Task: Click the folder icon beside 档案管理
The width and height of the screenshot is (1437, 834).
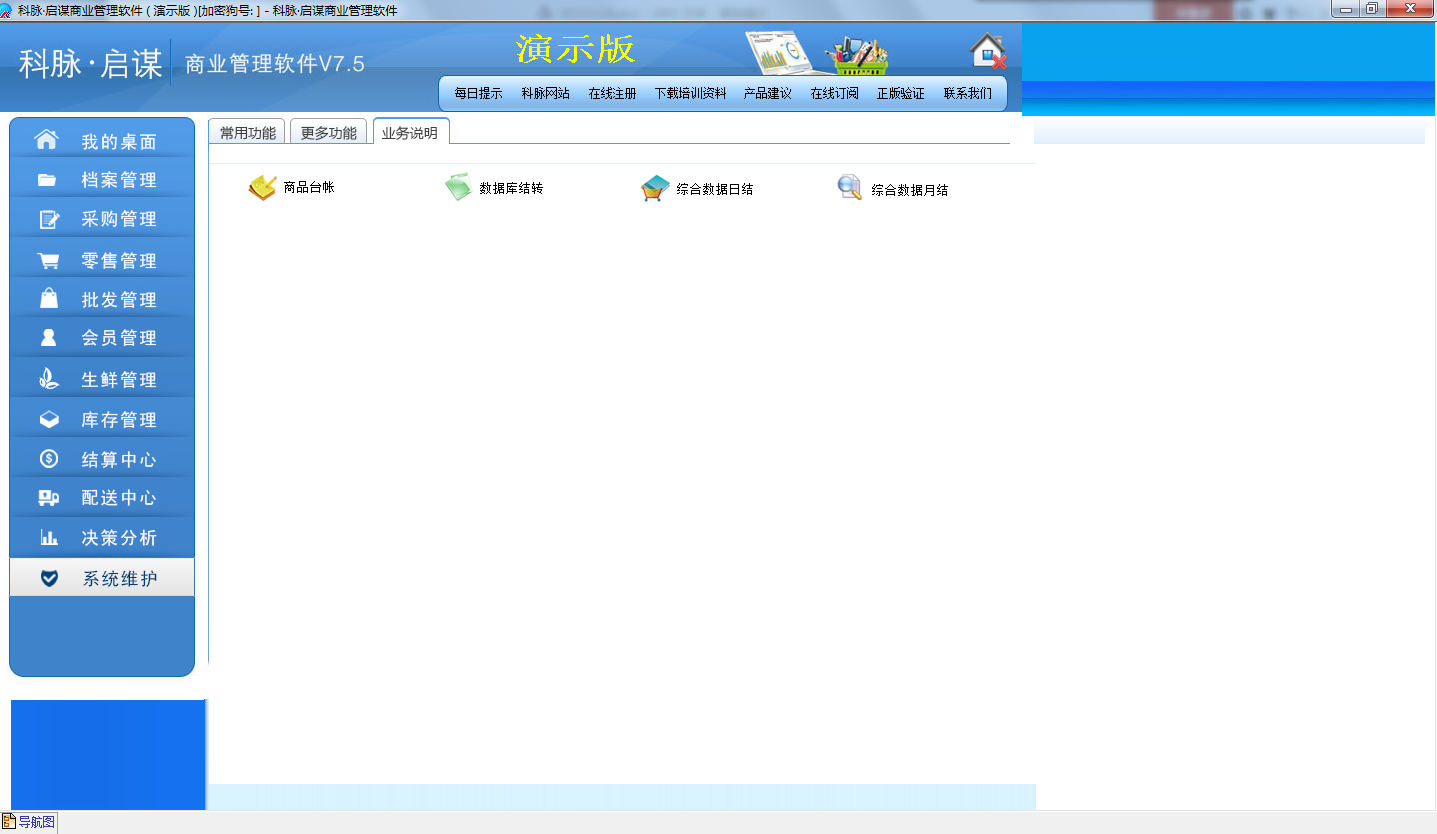Action: [x=47, y=180]
